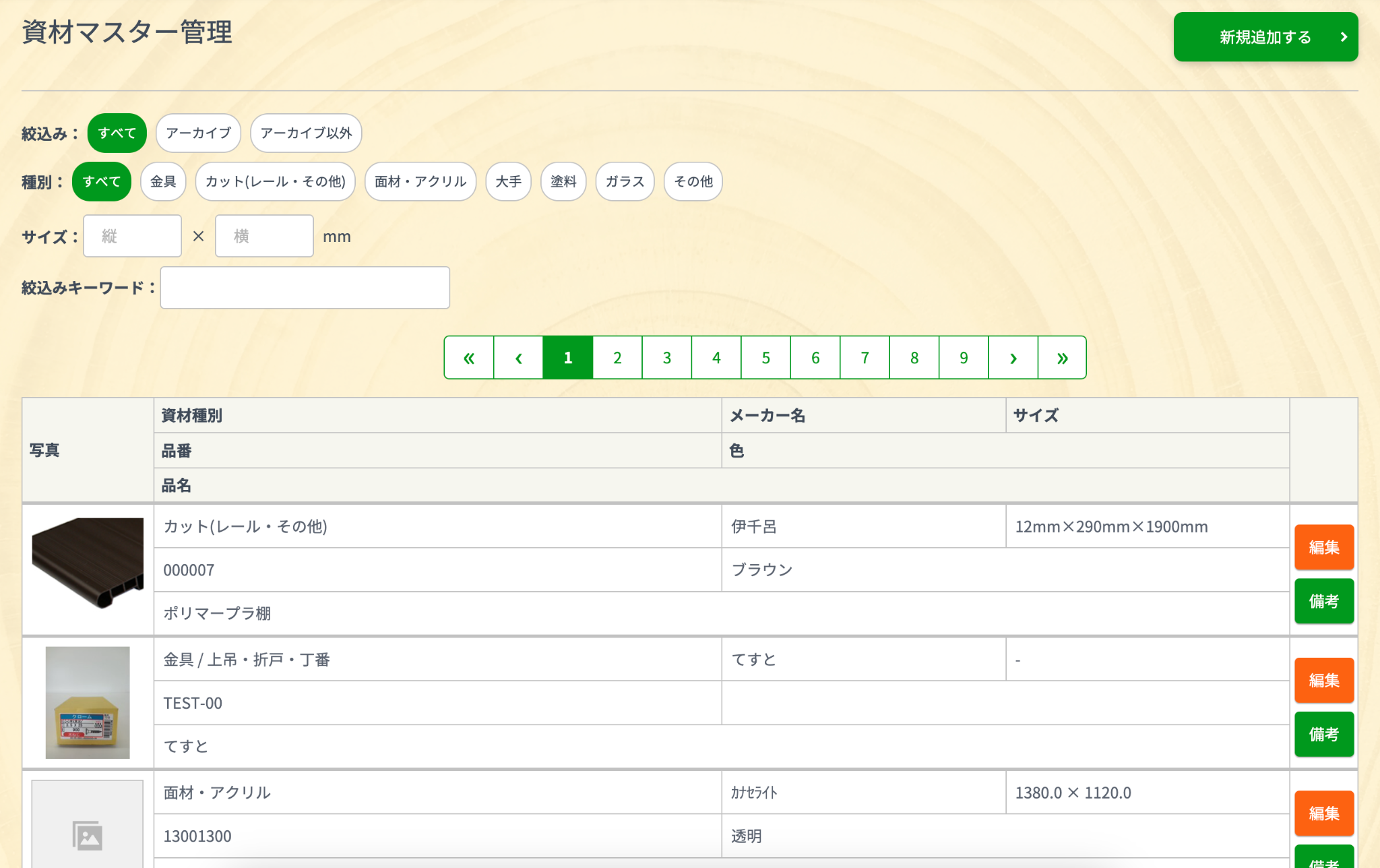The width and height of the screenshot is (1380, 868).
Task: Click 編集 for the 000007 row
Action: (1324, 547)
